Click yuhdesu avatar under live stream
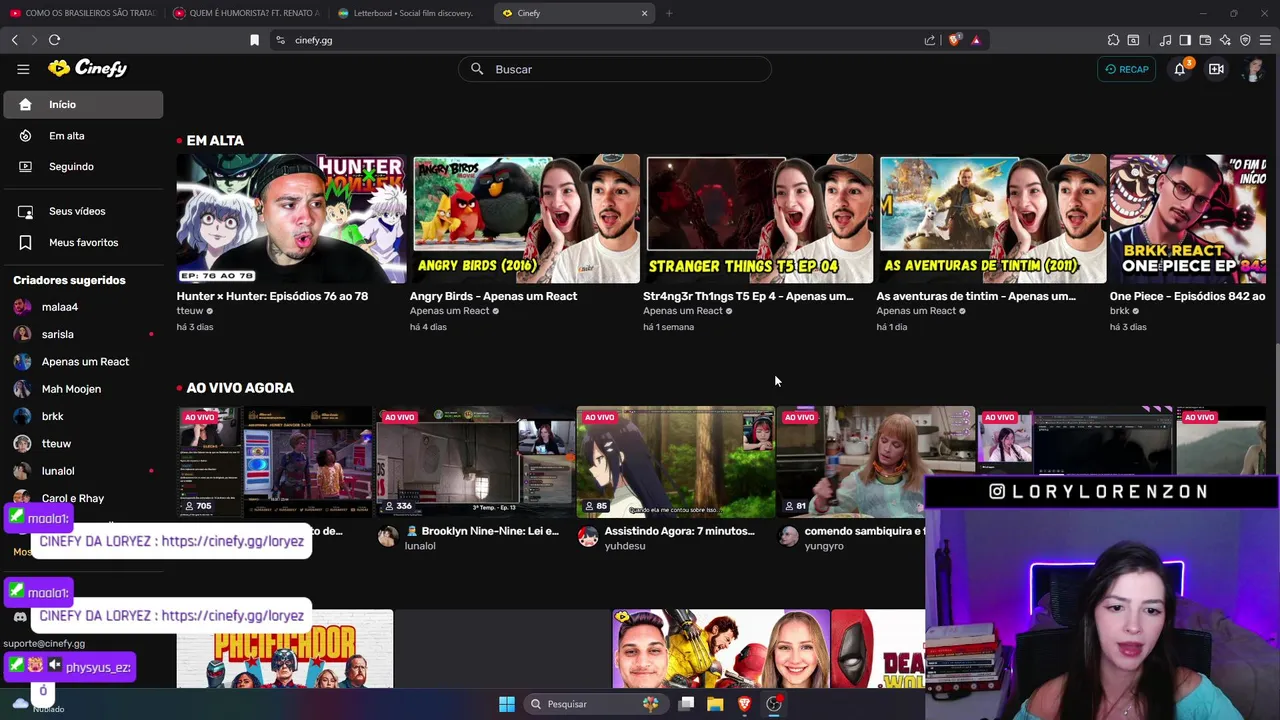 [x=588, y=538]
